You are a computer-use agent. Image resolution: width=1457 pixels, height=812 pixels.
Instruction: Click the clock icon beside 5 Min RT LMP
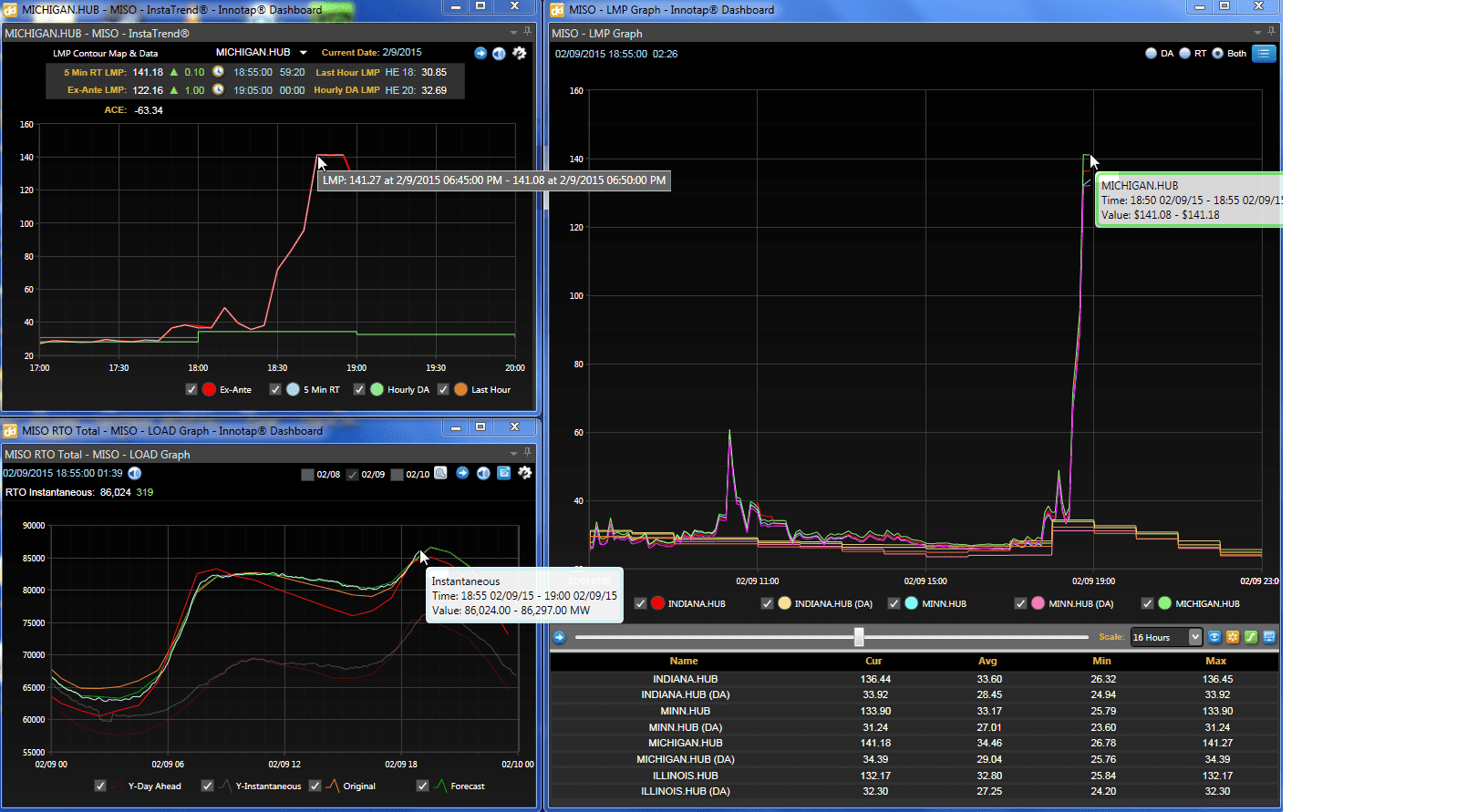pyautogui.click(x=219, y=72)
